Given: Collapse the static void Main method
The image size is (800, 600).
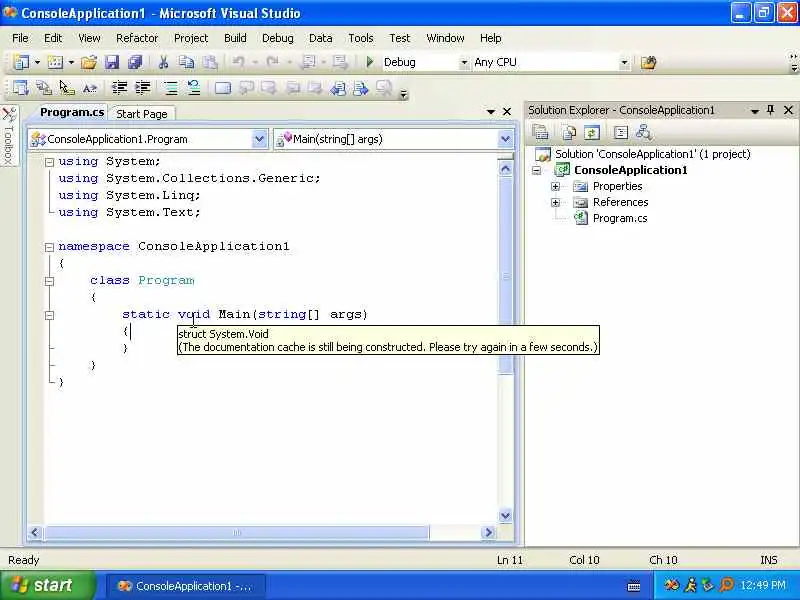Looking at the screenshot, I should pyautogui.click(x=49, y=315).
